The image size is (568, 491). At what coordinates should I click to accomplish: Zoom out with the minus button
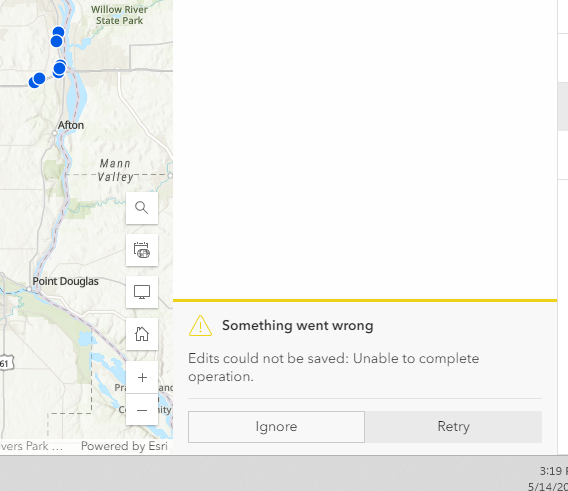(142, 410)
